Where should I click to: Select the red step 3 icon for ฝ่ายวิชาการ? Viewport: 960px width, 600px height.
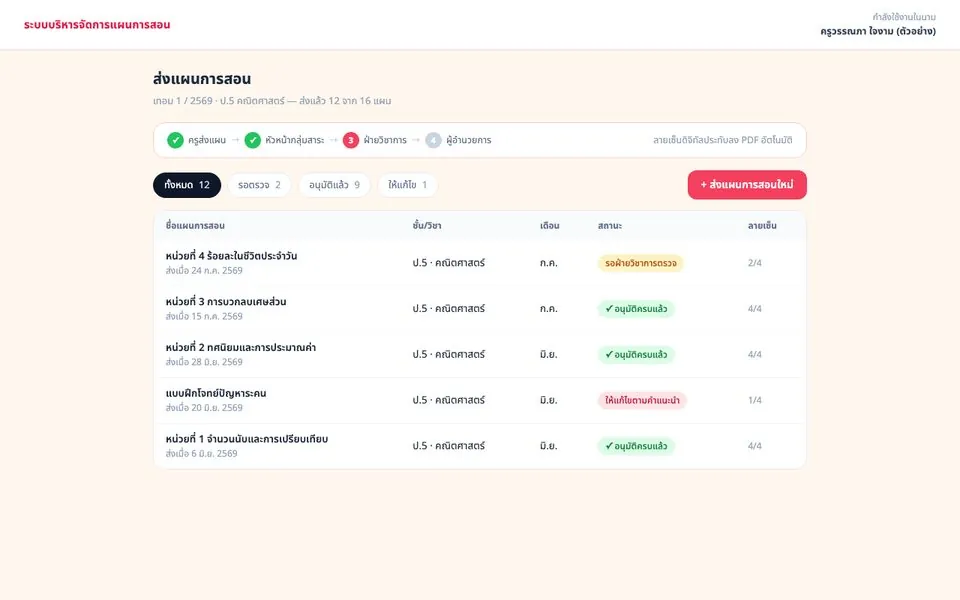[351, 140]
